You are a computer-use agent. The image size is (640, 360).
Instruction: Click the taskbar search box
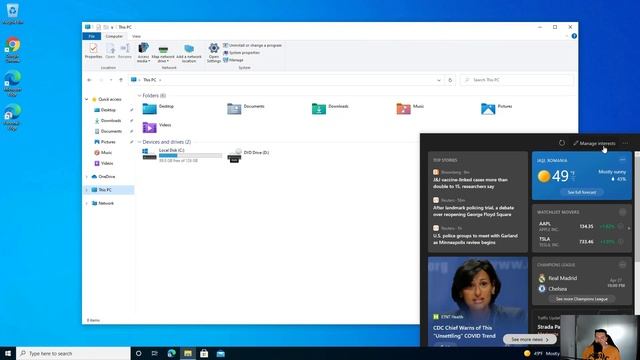coord(73,353)
